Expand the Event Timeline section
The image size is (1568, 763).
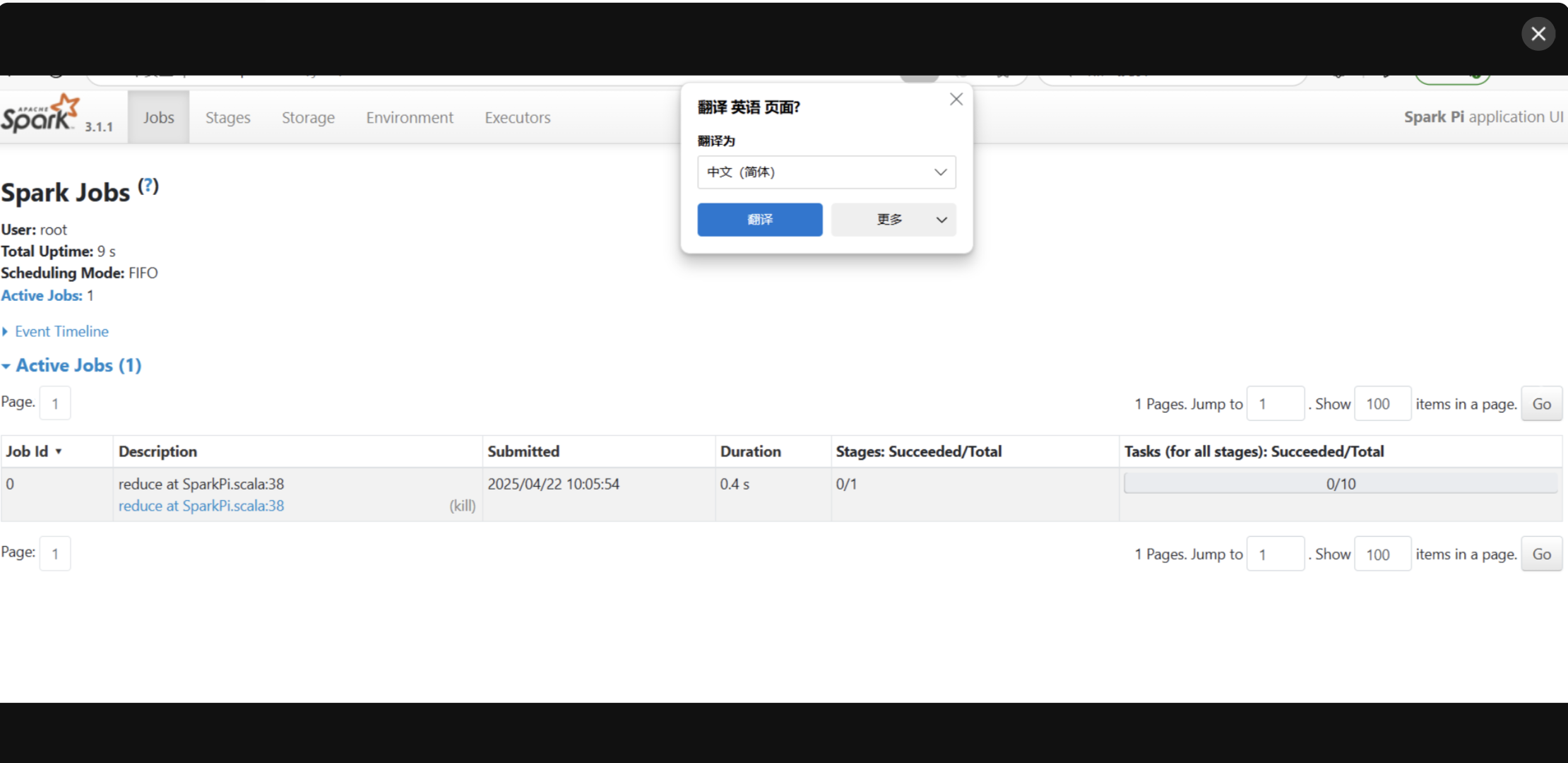tap(61, 331)
